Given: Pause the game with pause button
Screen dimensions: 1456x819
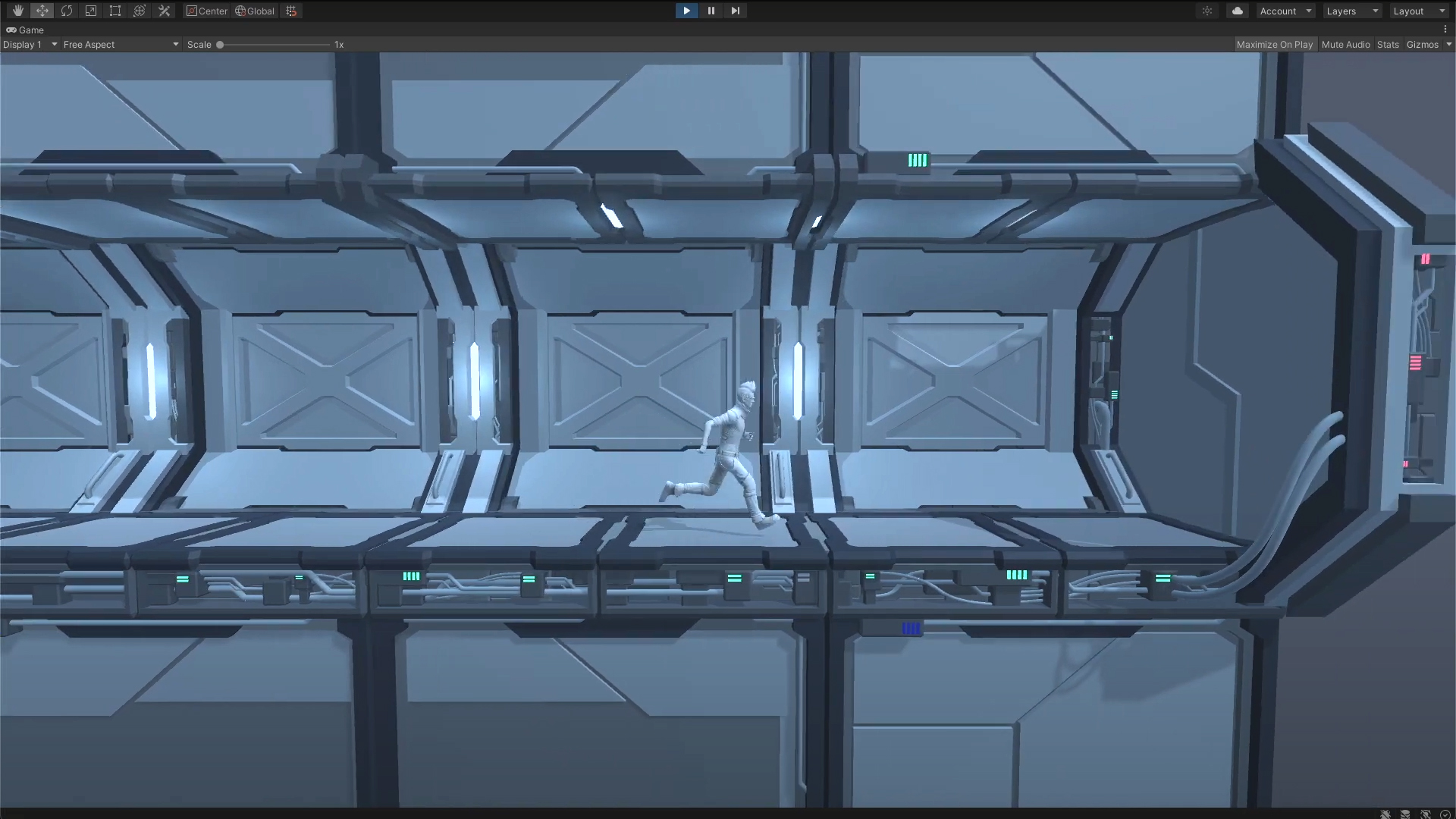Looking at the screenshot, I should point(711,11).
